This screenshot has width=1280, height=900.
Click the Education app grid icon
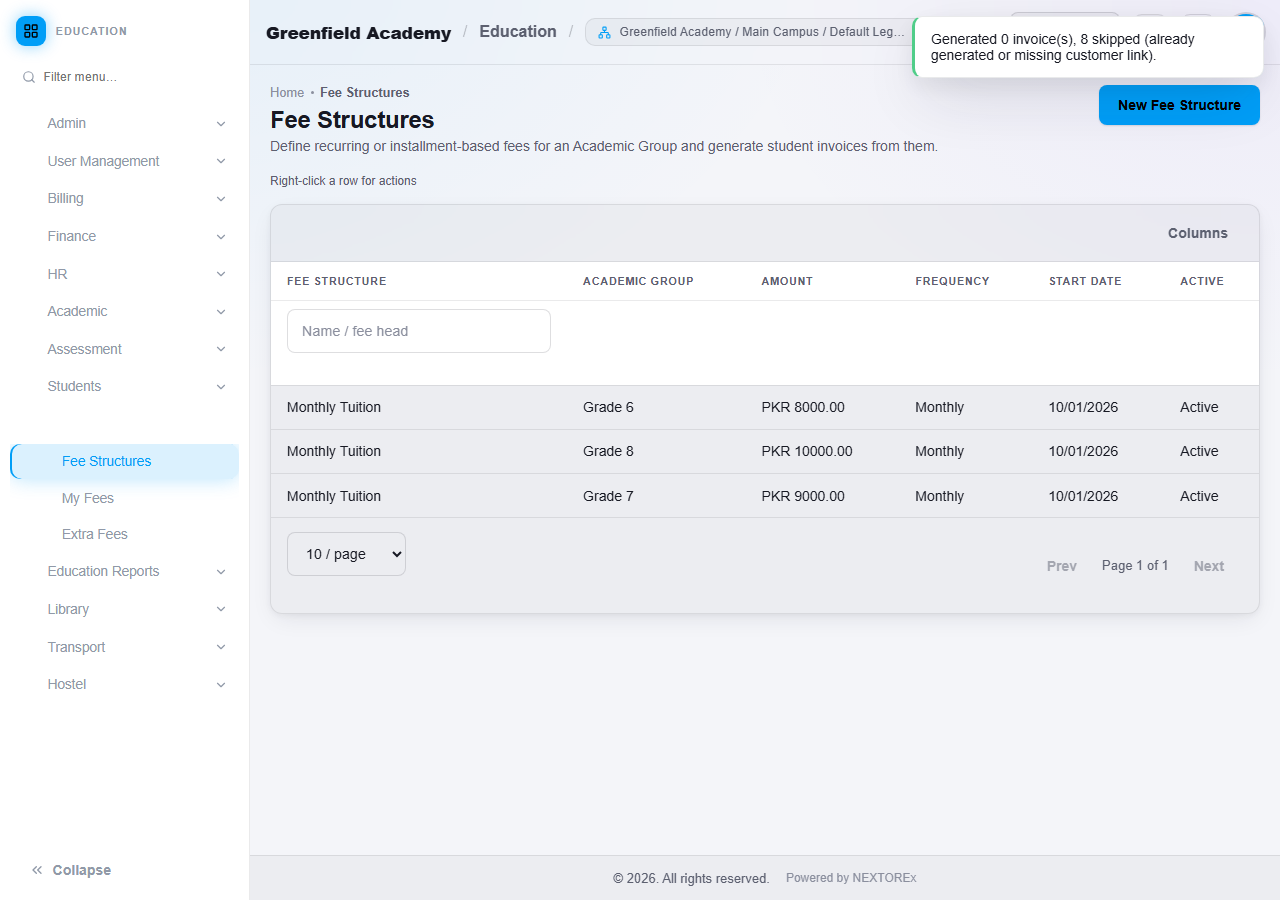(x=31, y=31)
